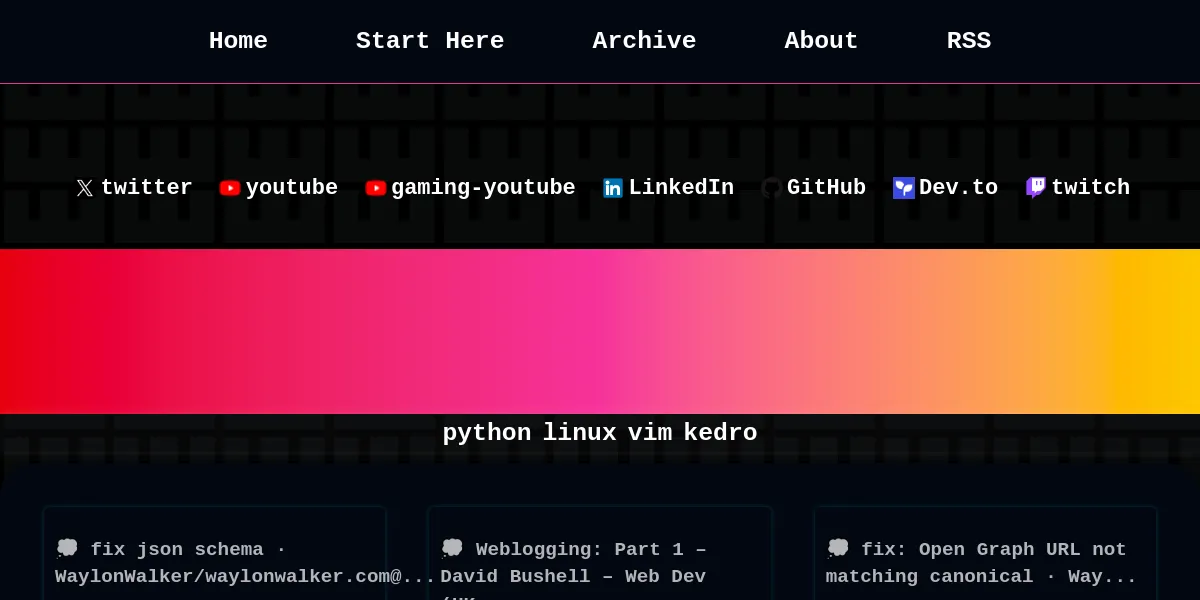
Task: Navigate to the Archive page
Action: point(644,41)
